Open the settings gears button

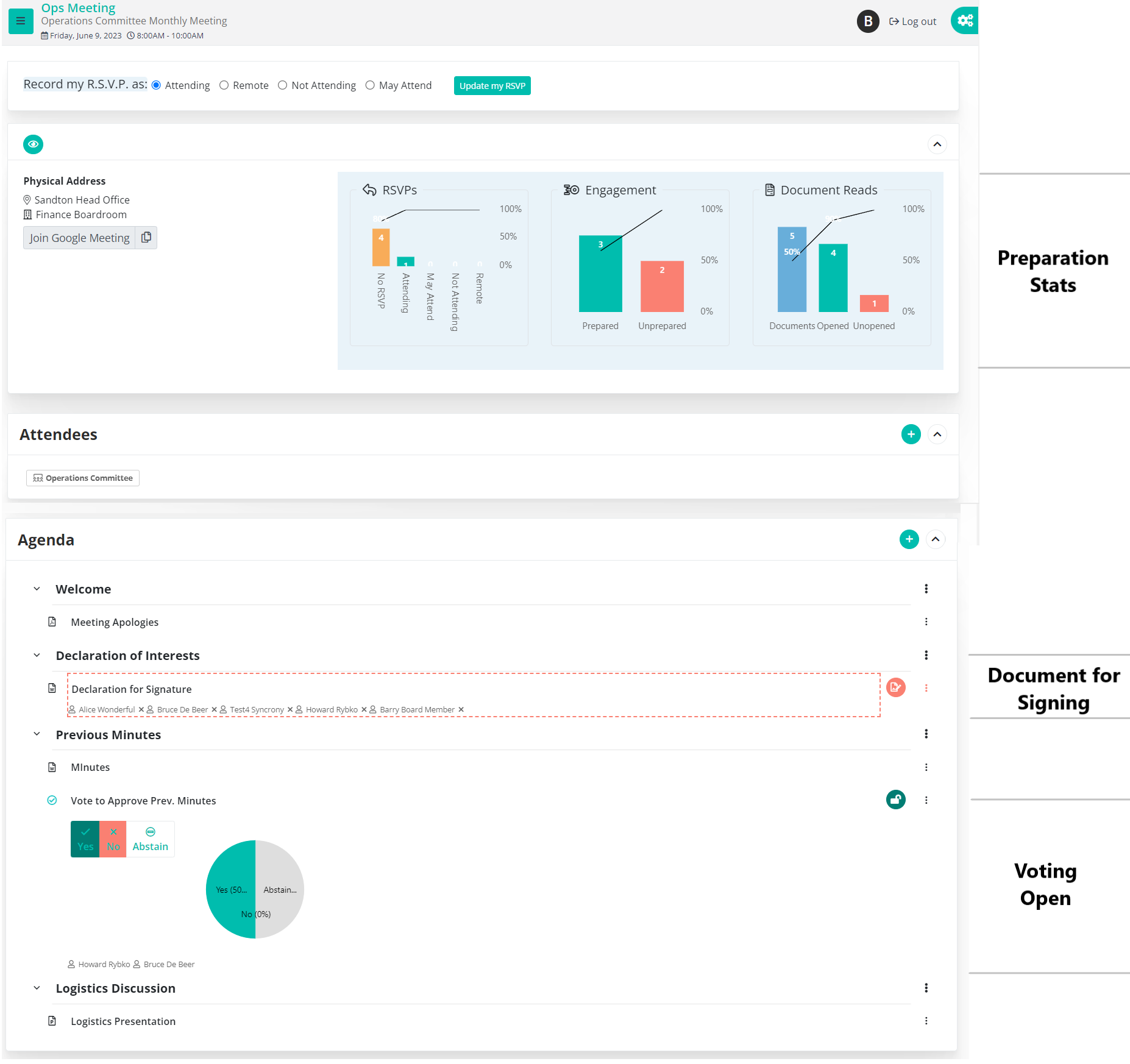pyautogui.click(x=964, y=21)
